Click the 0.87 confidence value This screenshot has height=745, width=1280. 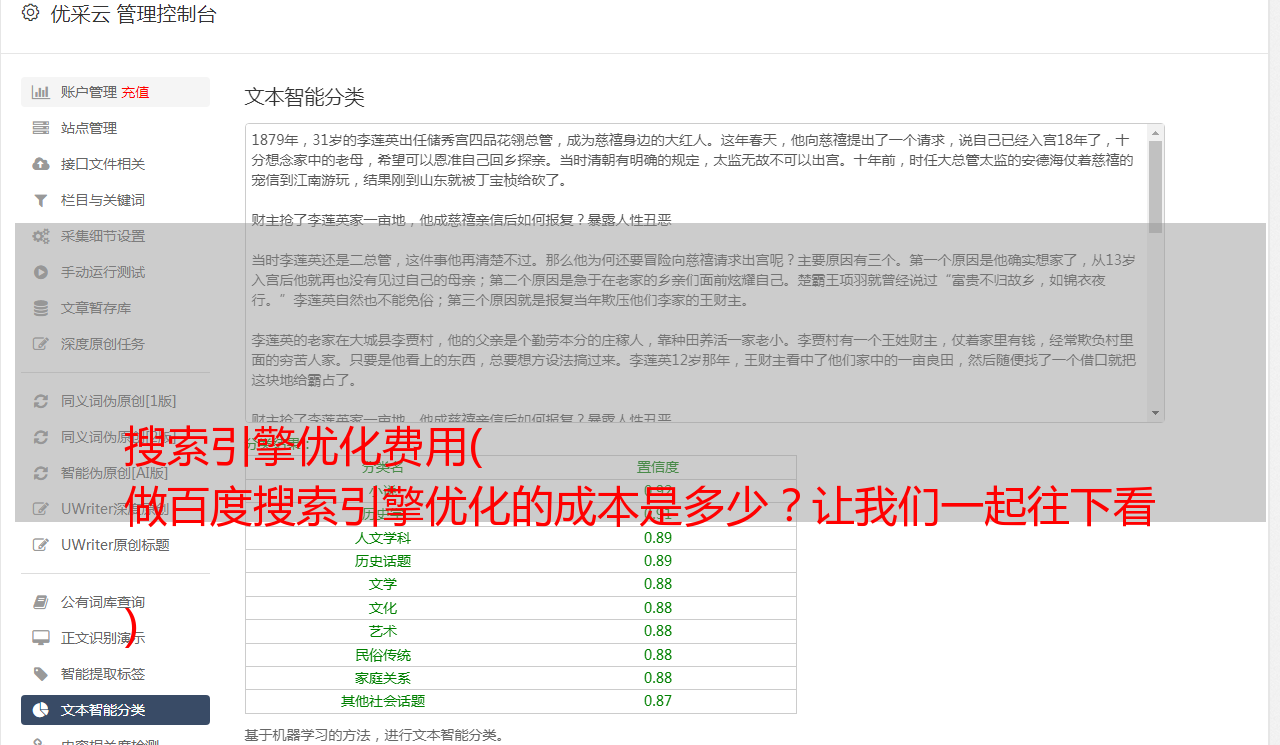pos(658,701)
